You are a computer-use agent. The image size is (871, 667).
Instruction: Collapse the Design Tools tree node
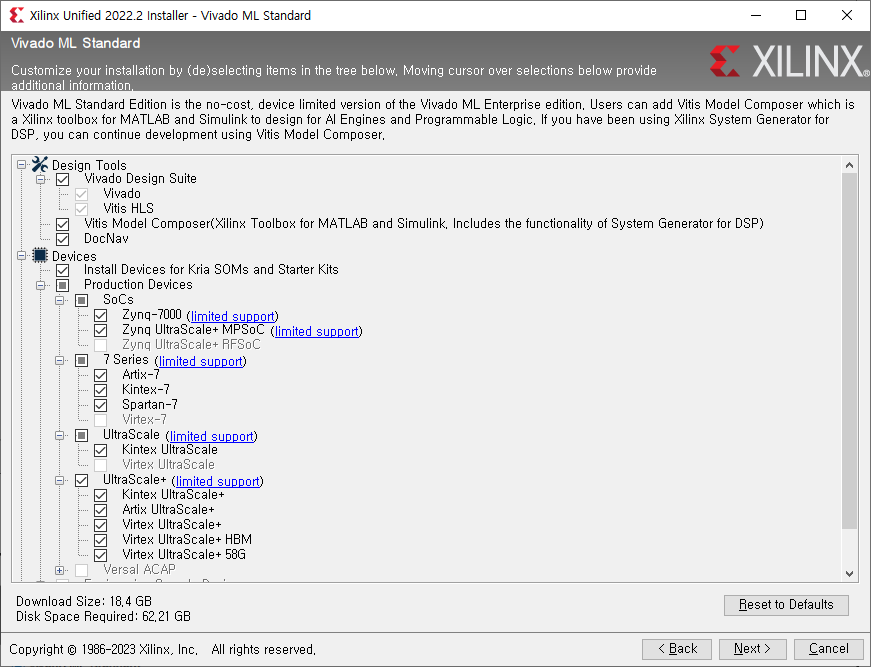coord(22,164)
